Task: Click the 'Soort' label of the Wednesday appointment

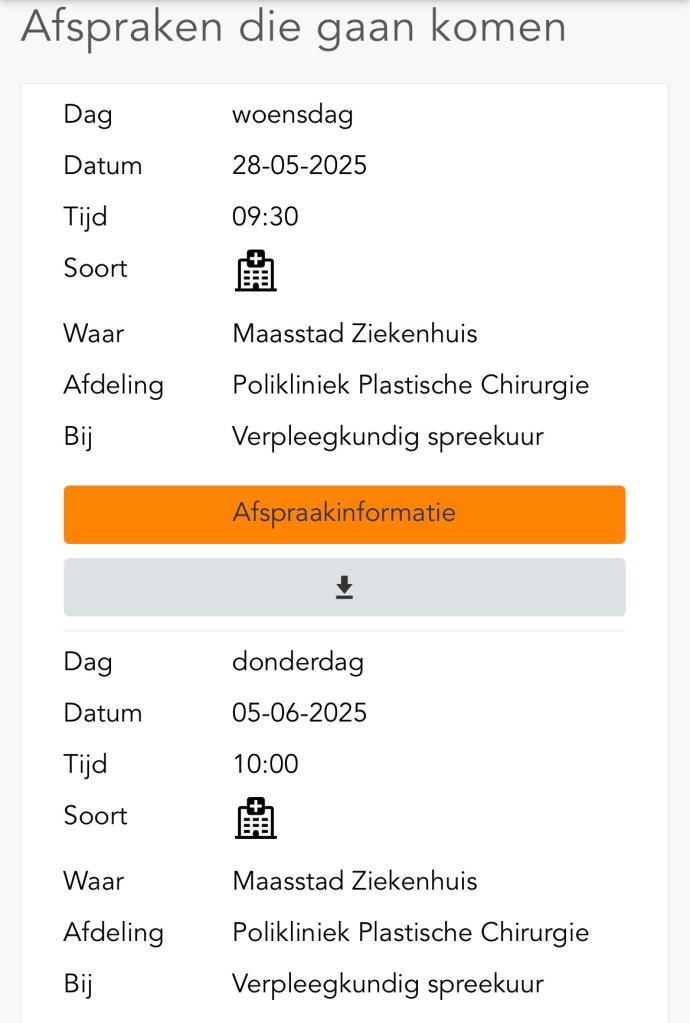Action: pos(95,268)
